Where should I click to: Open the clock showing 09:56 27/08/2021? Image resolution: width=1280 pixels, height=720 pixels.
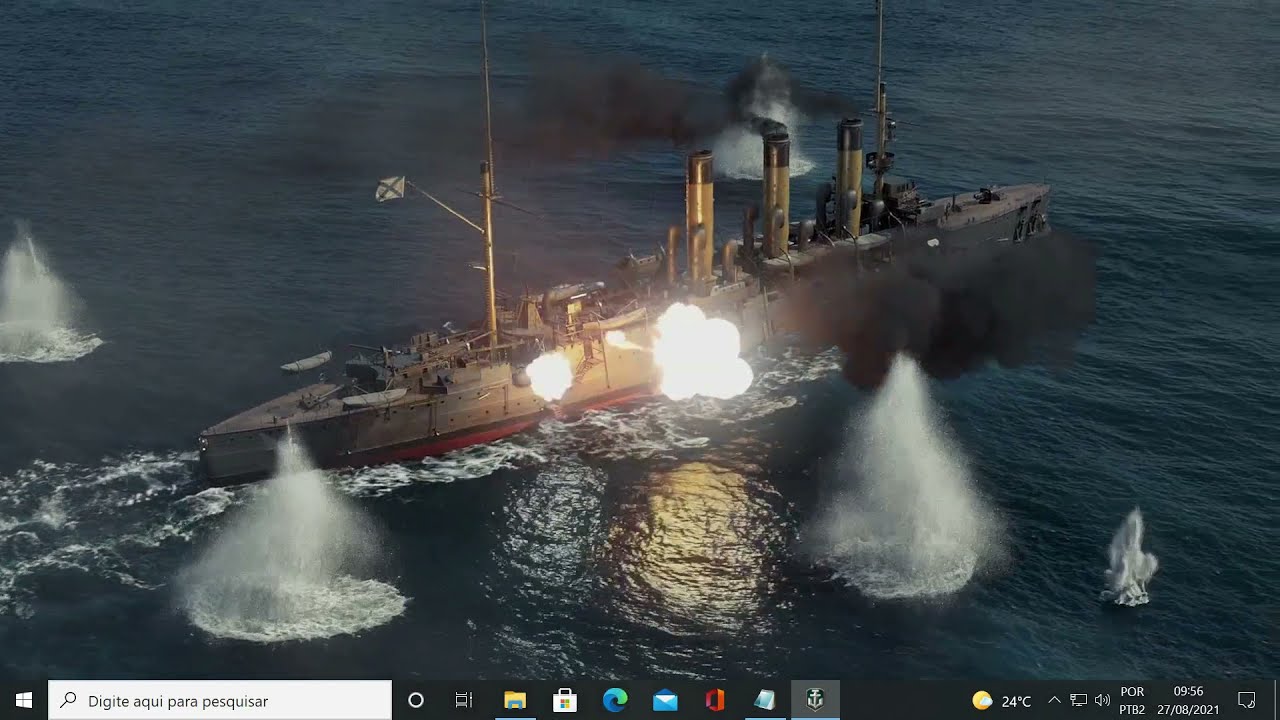tap(1188, 700)
